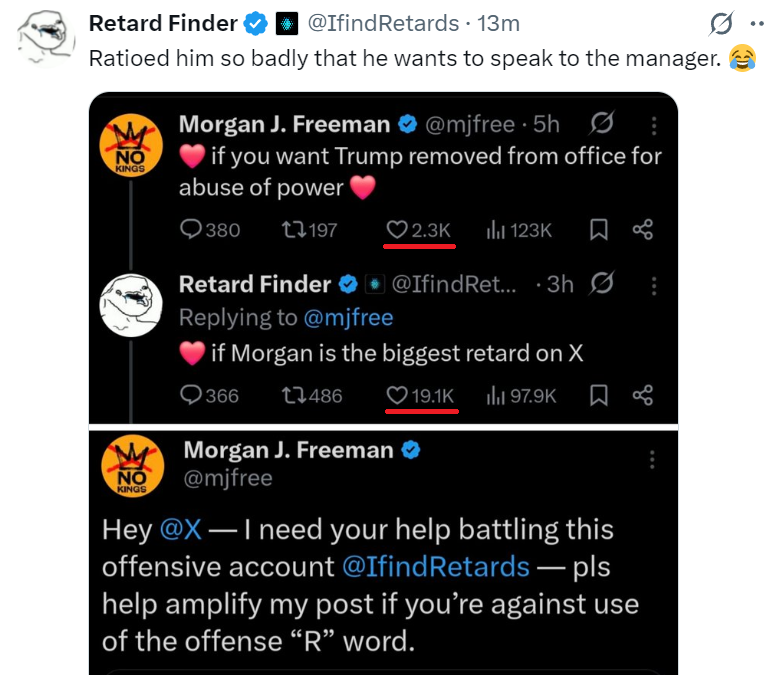Open Morgan's No Kings profile avatar at bottom

[x=133, y=466]
